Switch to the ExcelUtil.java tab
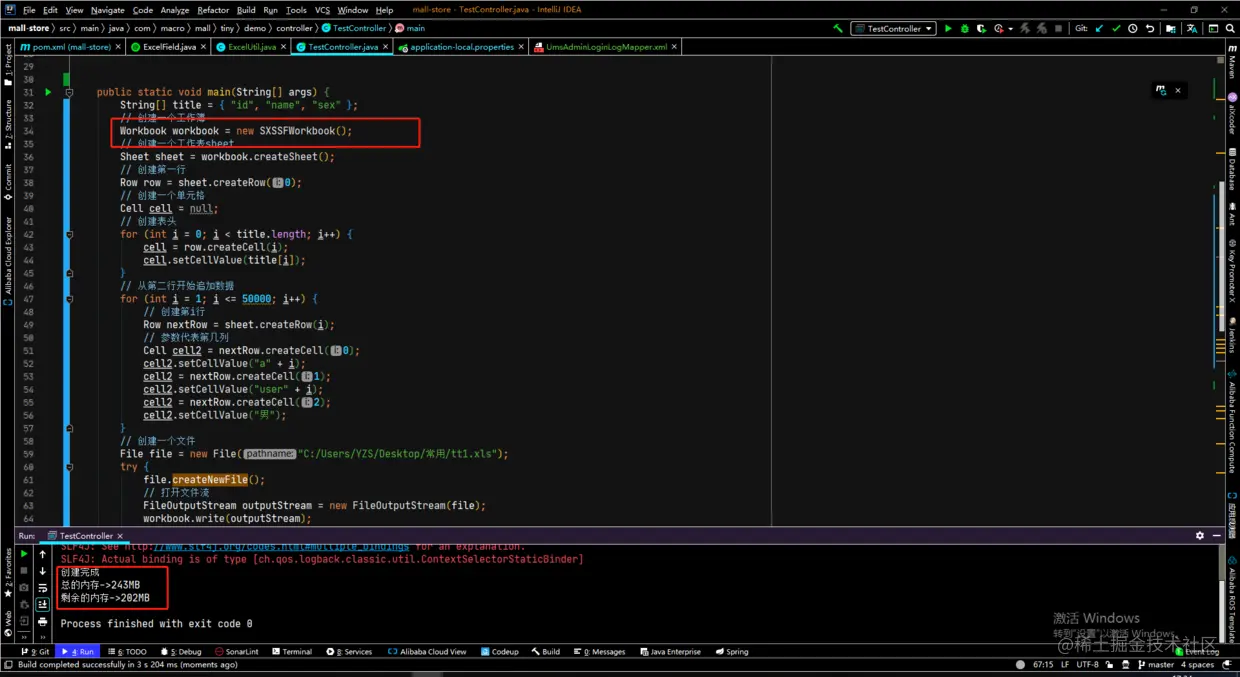The width and height of the screenshot is (1240, 677). pos(251,47)
